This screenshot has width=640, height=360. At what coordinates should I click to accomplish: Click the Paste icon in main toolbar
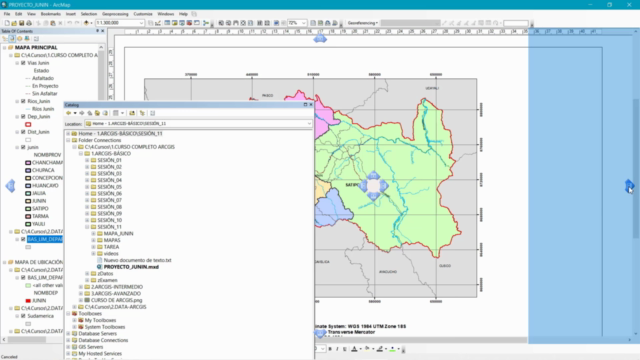[x=53, y=23]
